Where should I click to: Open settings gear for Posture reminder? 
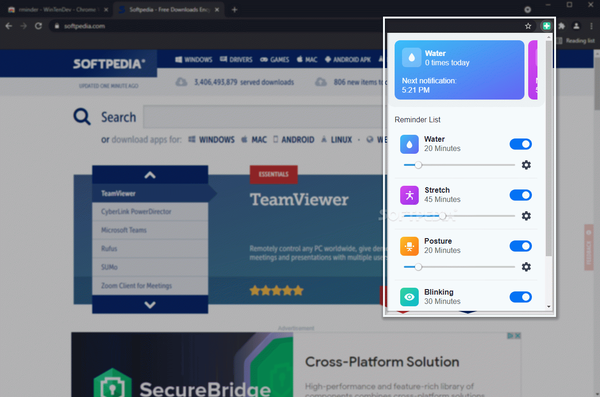526,267
